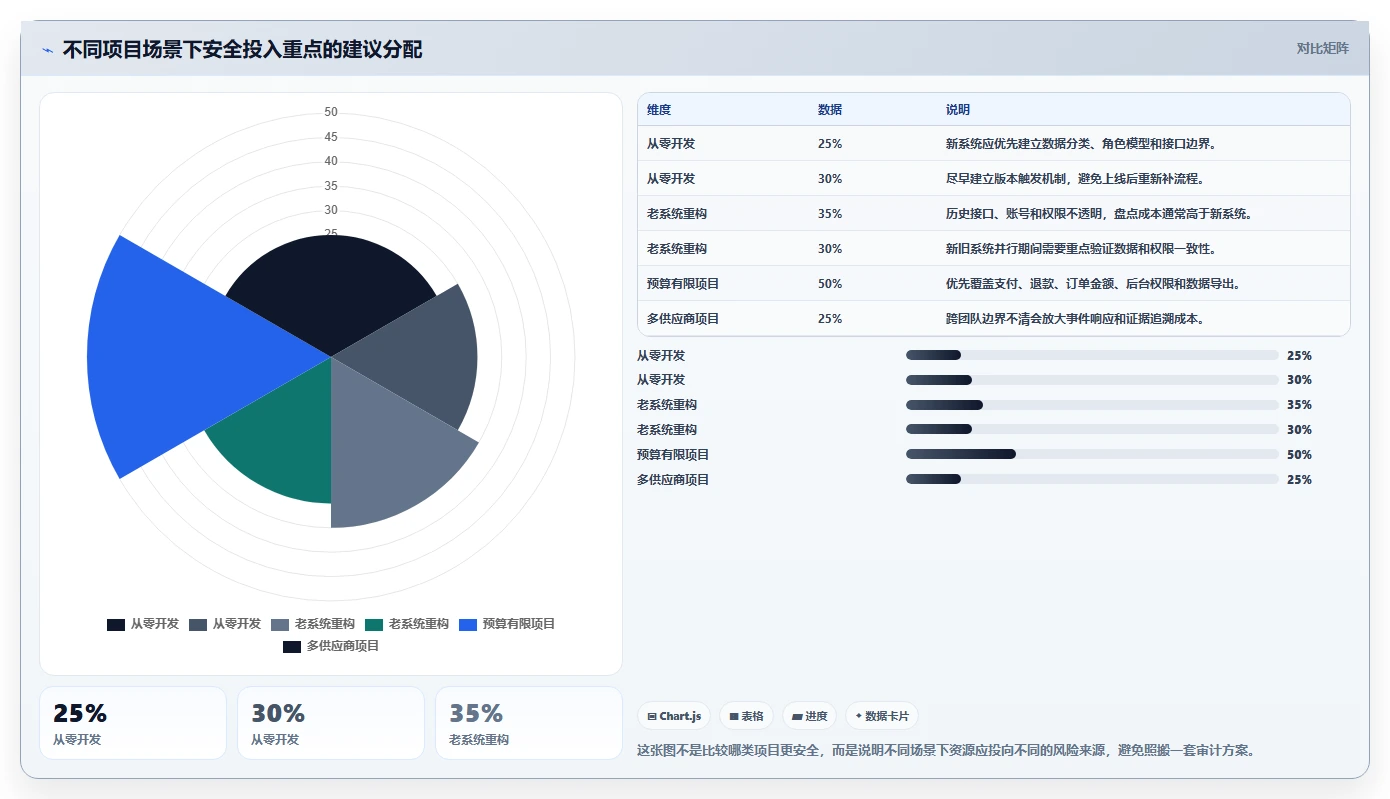Viewport: 1390px width, 799px height.
Task: Click the 50 axis label atop the chart
Action: (x=331, y=112)
